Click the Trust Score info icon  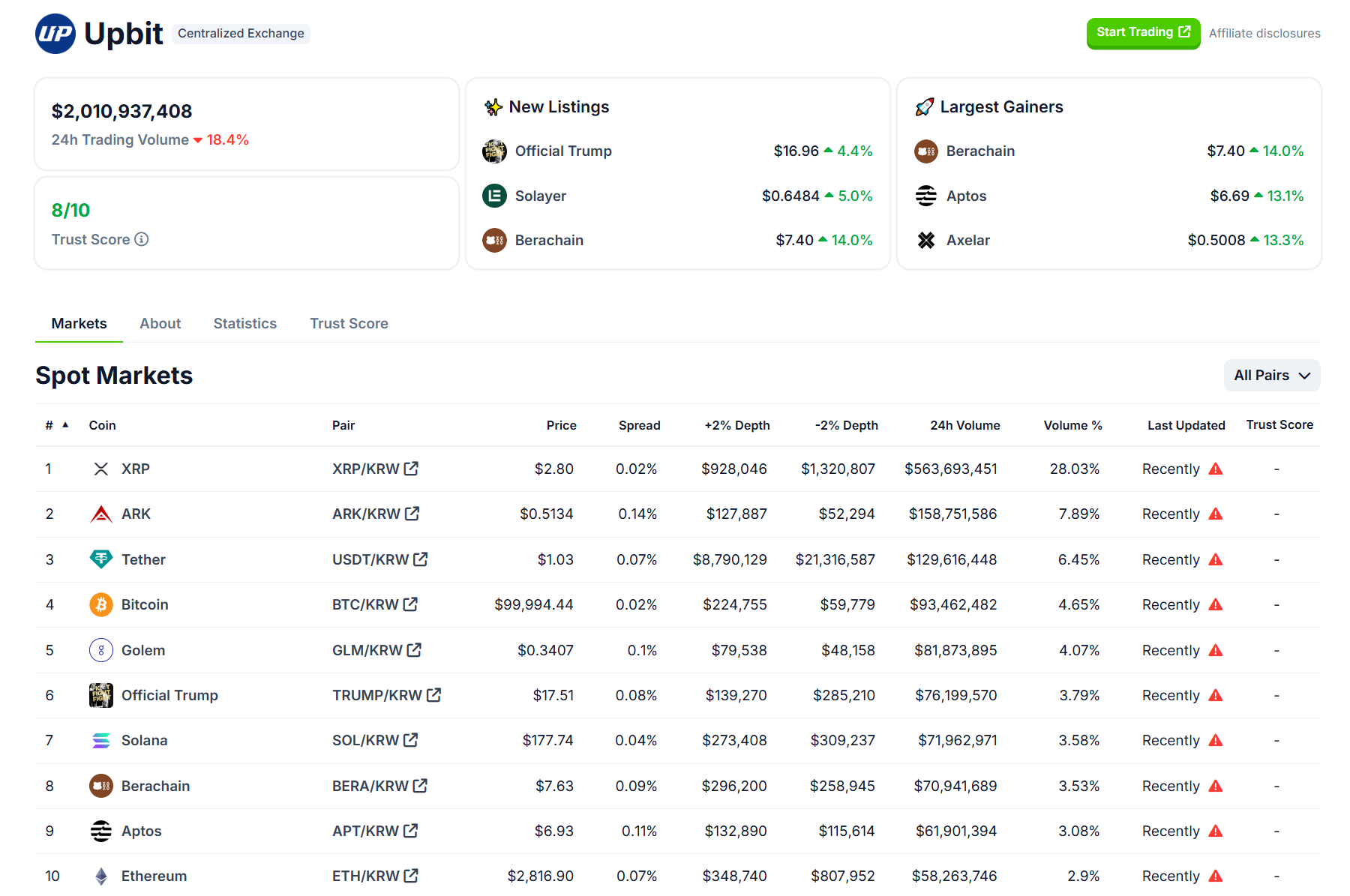pos(142,239)
